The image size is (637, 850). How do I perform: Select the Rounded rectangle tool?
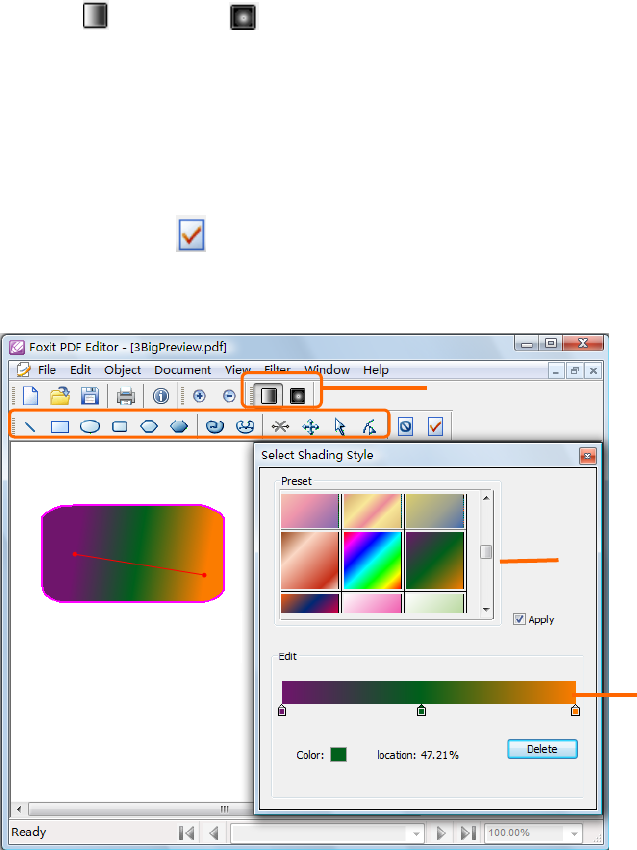120,427
